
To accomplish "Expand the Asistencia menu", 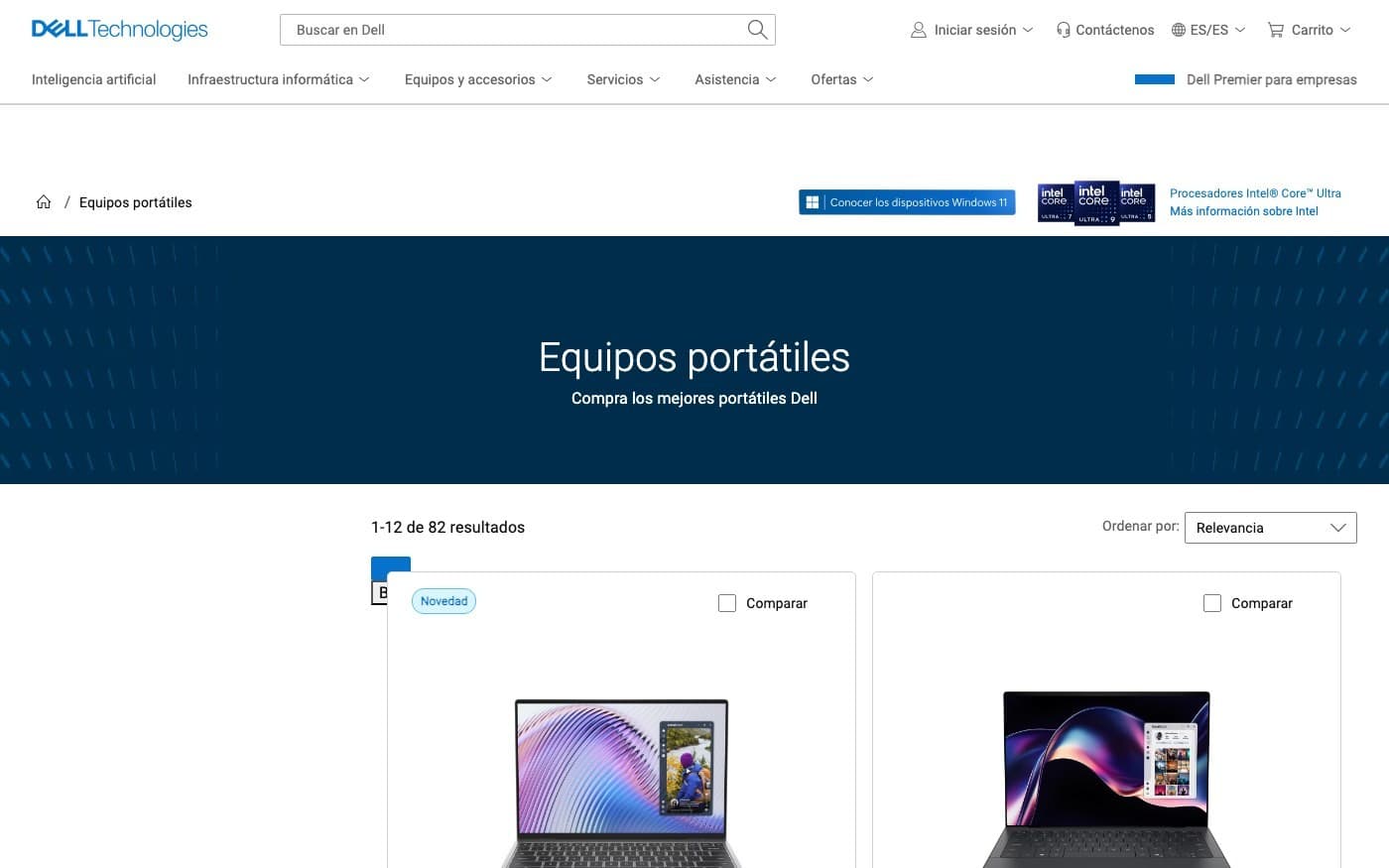I will 735,79.
